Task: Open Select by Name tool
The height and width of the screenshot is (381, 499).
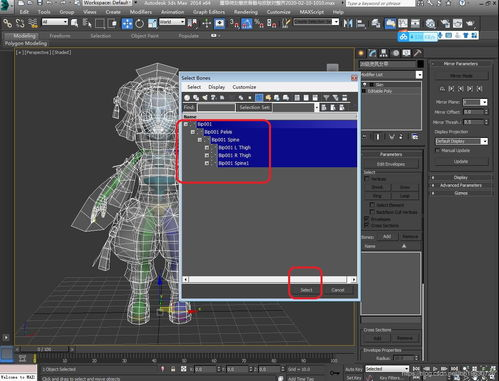Action: [x=87, y=23]
